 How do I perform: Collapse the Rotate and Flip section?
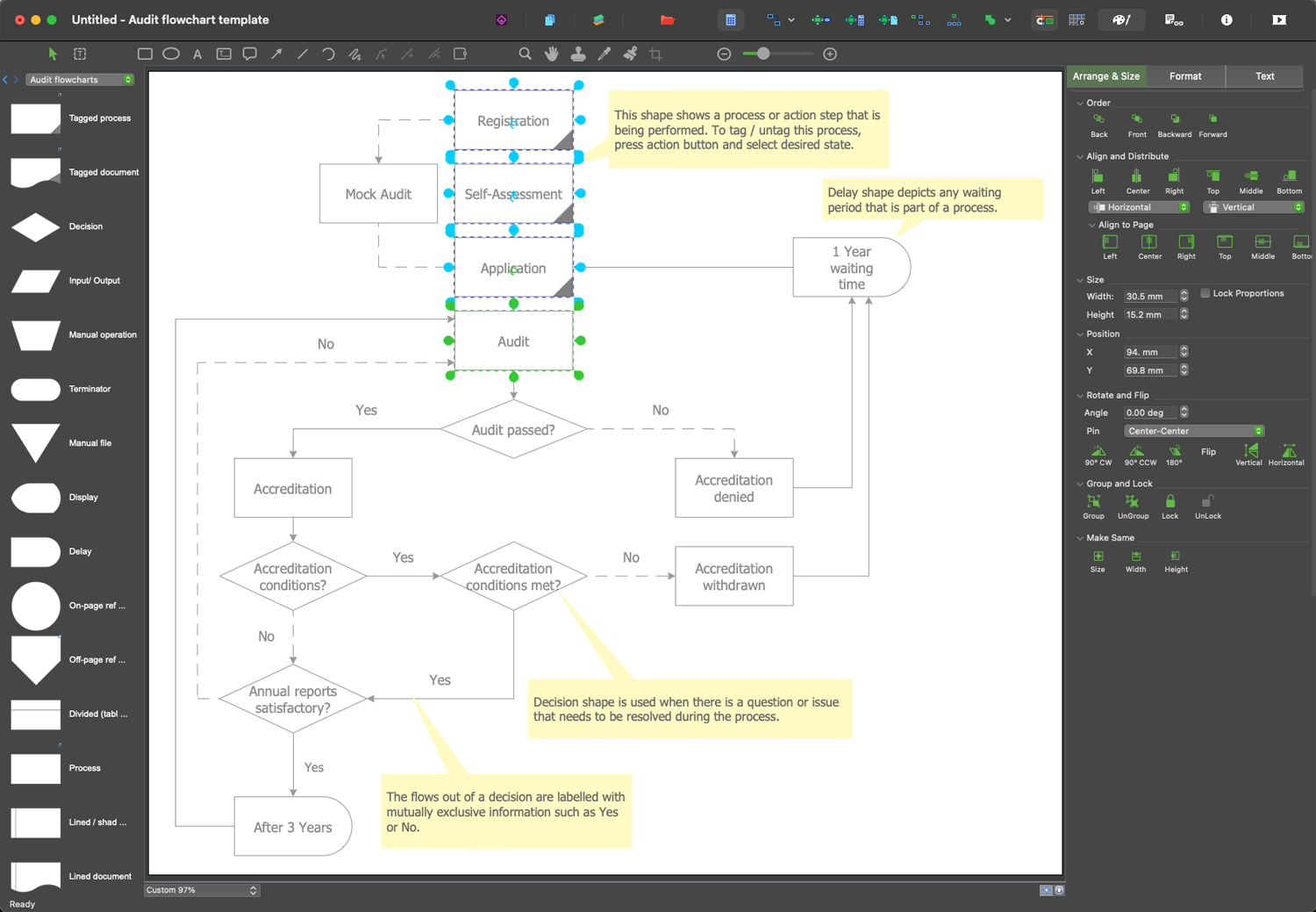pos(1080,396)
